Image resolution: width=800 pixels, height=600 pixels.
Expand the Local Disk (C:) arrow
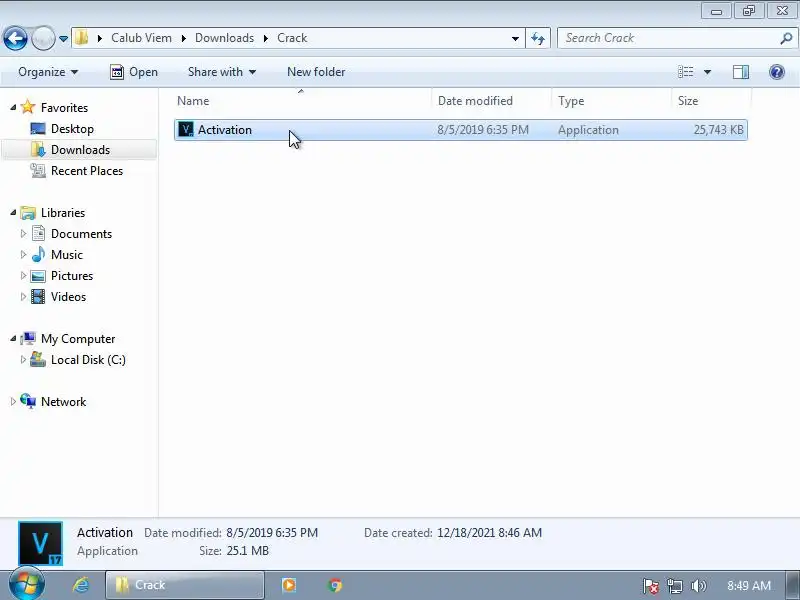[x=23, y=360]
